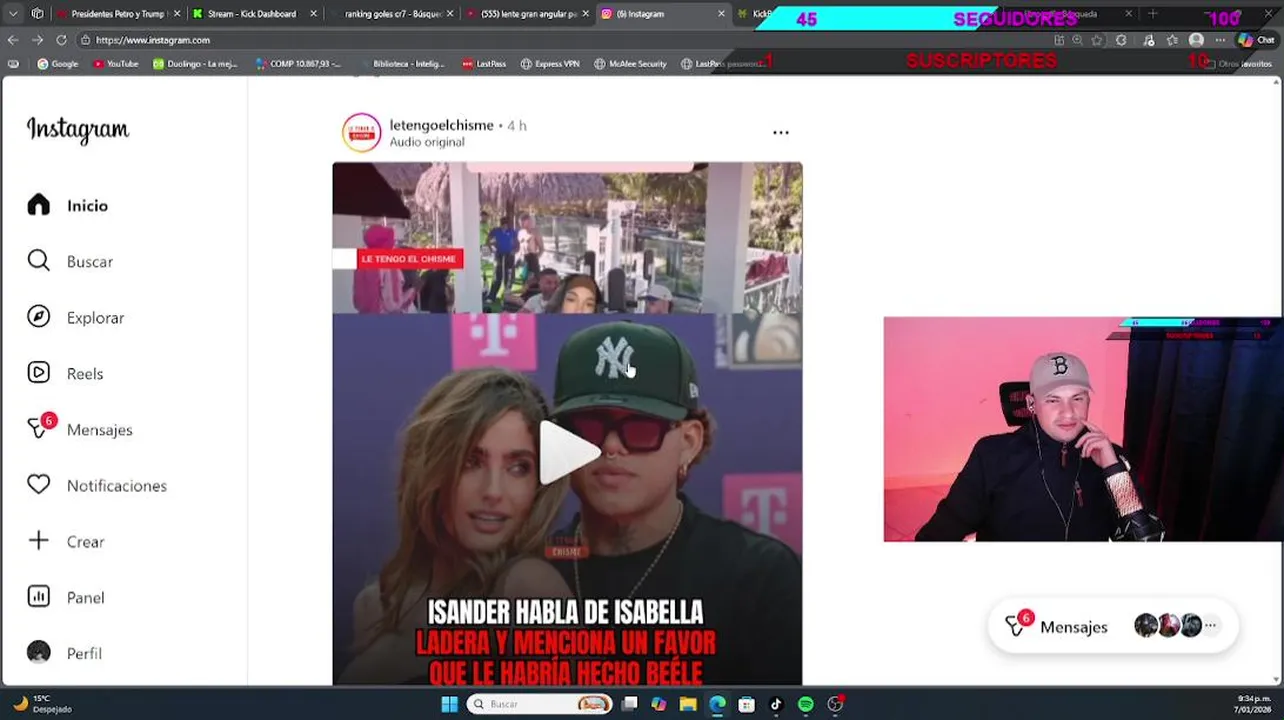Screen dimensions: 1284x720
Task: Expand the tab actions chevron at top left
Action: pyautogui.click(x=13, y=14)
